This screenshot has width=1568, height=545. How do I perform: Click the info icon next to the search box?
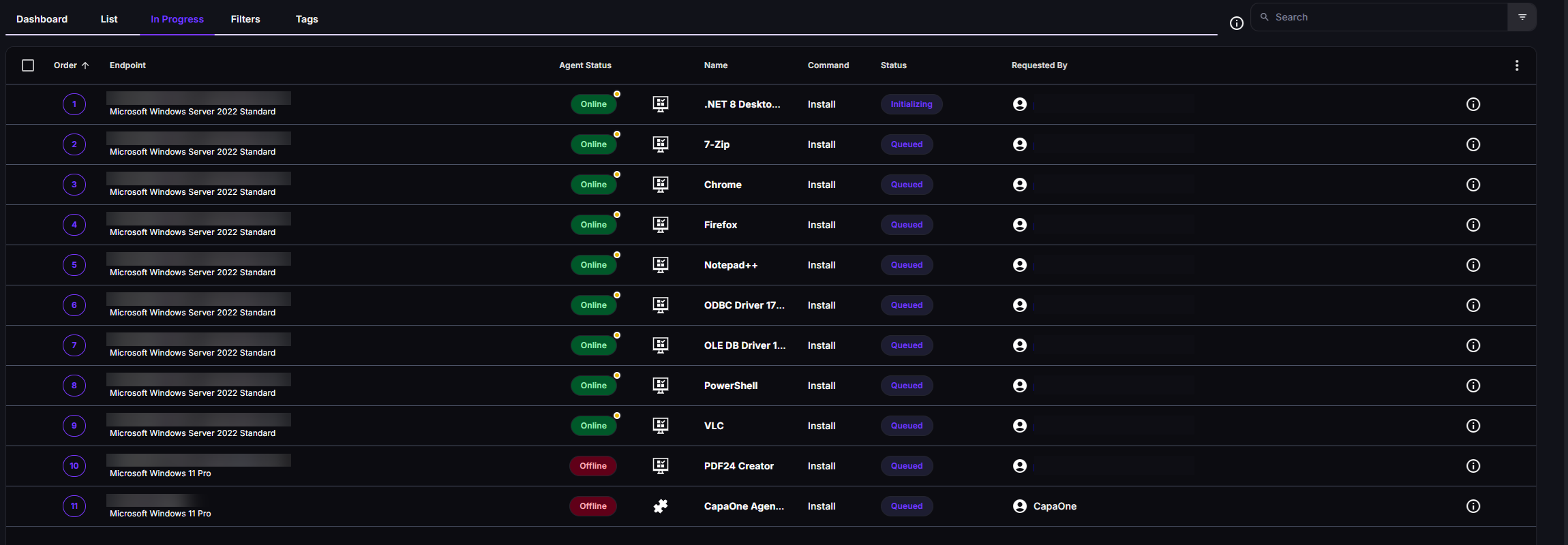click(1237, 23)
